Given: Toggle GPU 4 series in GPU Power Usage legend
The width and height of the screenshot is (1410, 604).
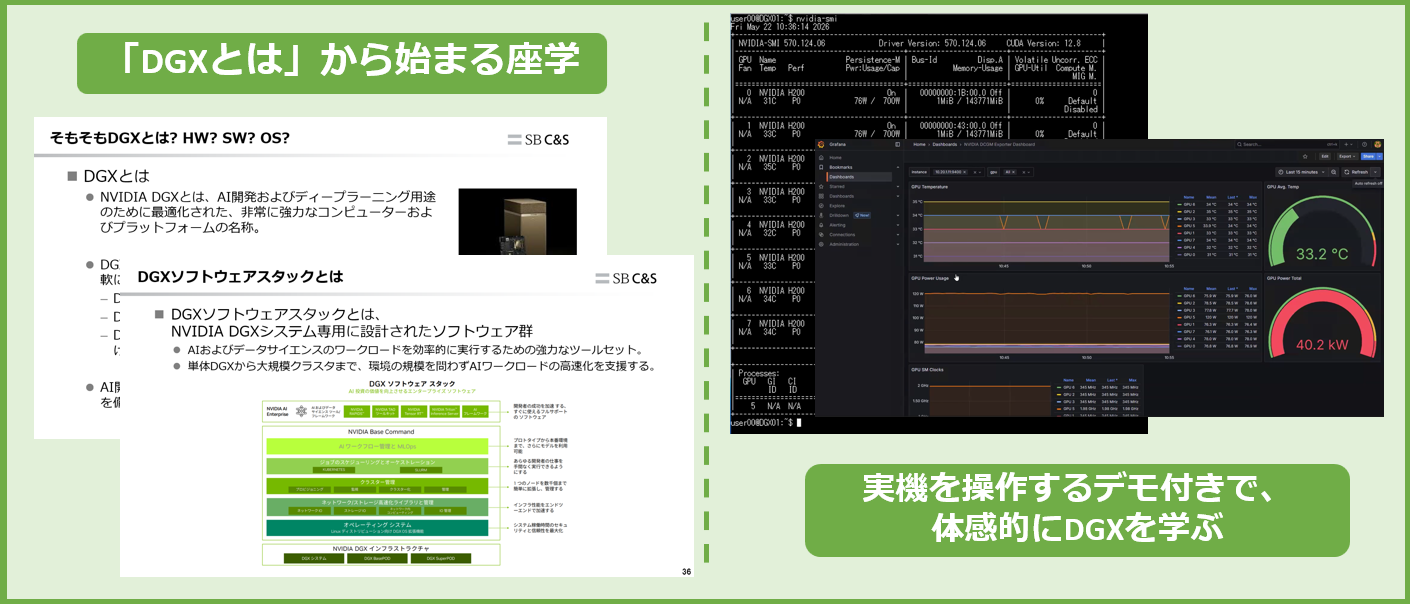Looking at the screenshot, I should 1189,339.
